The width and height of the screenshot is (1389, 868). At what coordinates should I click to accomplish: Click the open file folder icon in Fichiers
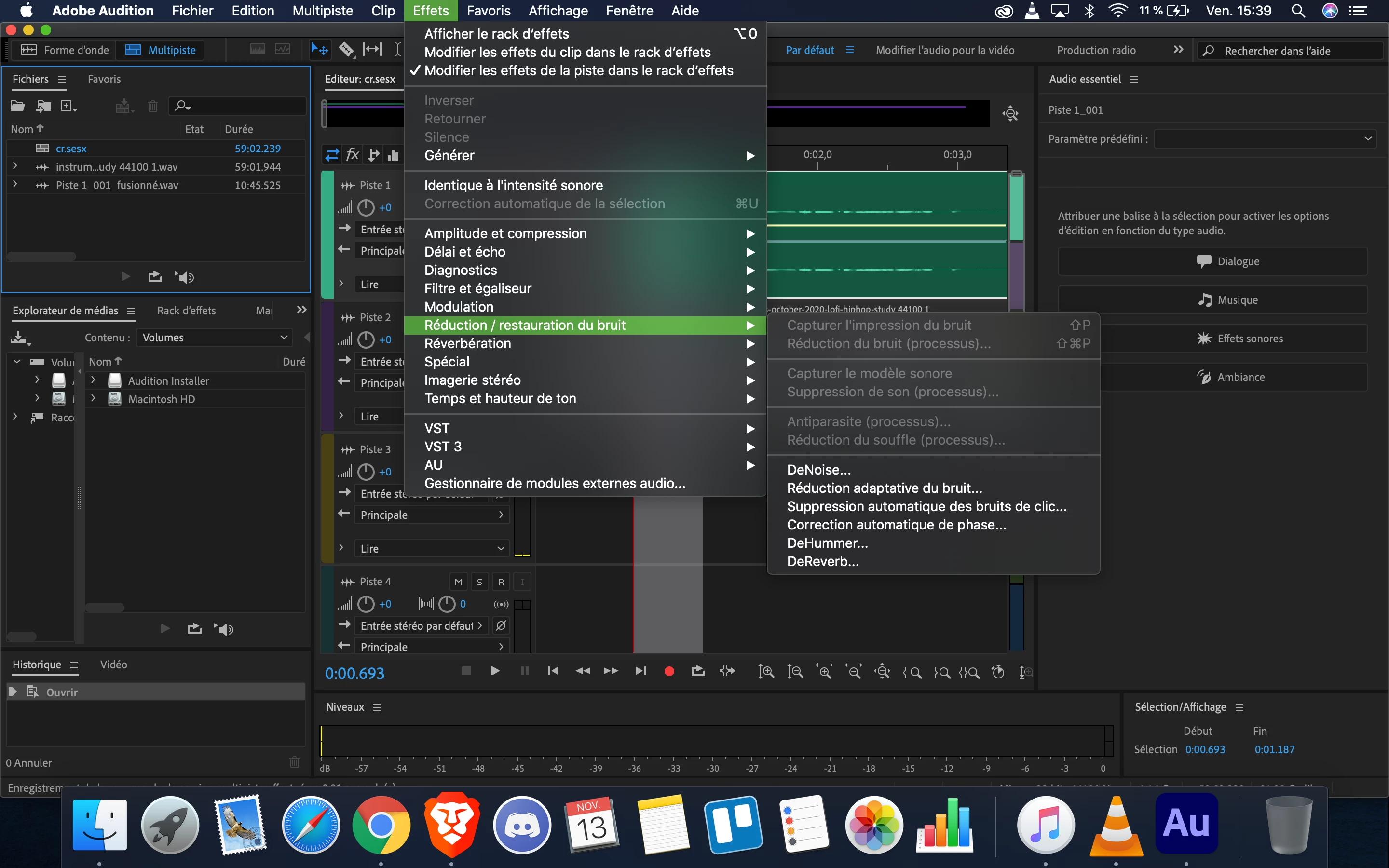pos(17,106)
